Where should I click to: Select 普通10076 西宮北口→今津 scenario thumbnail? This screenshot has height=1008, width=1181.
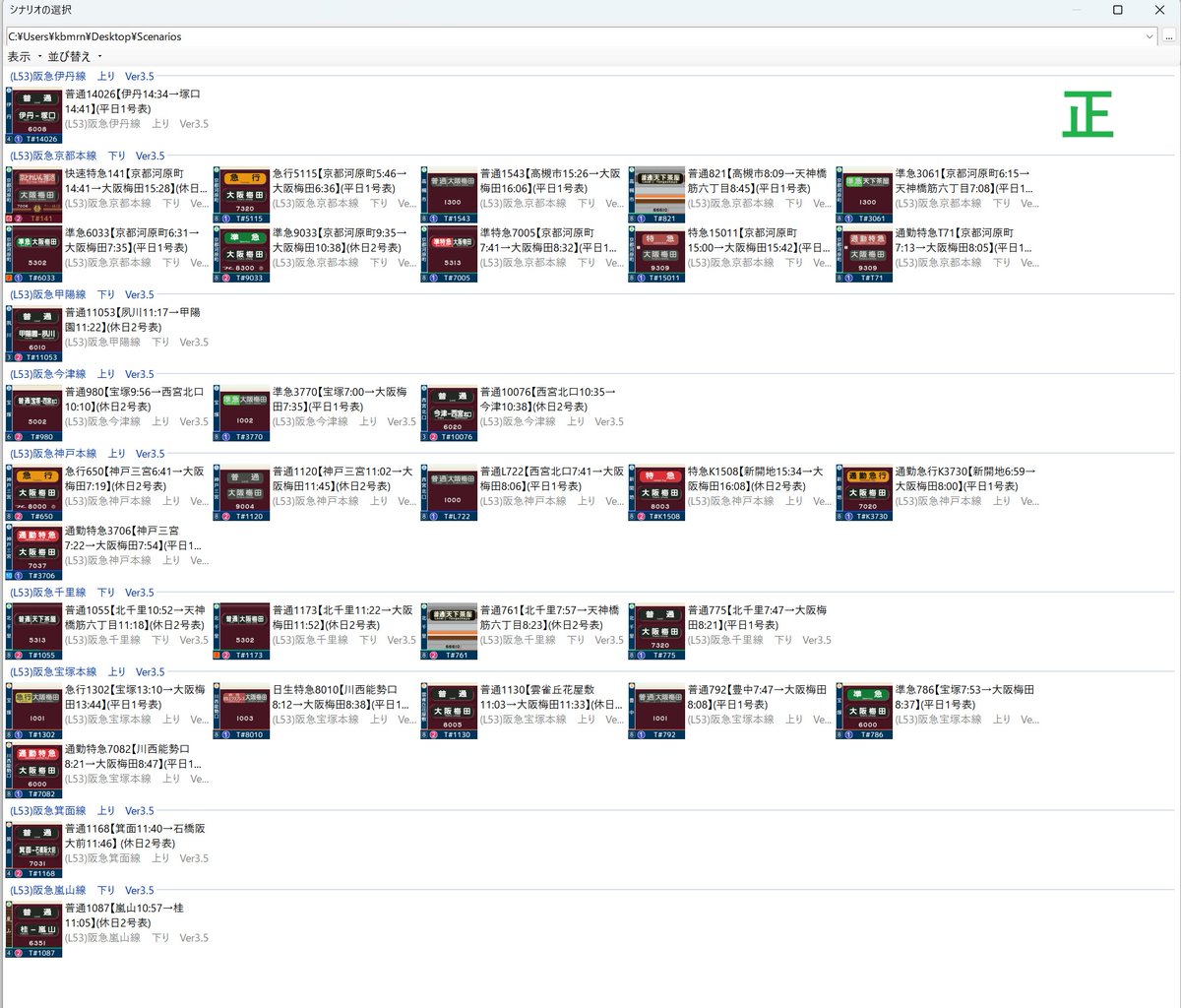pos(449,413)
